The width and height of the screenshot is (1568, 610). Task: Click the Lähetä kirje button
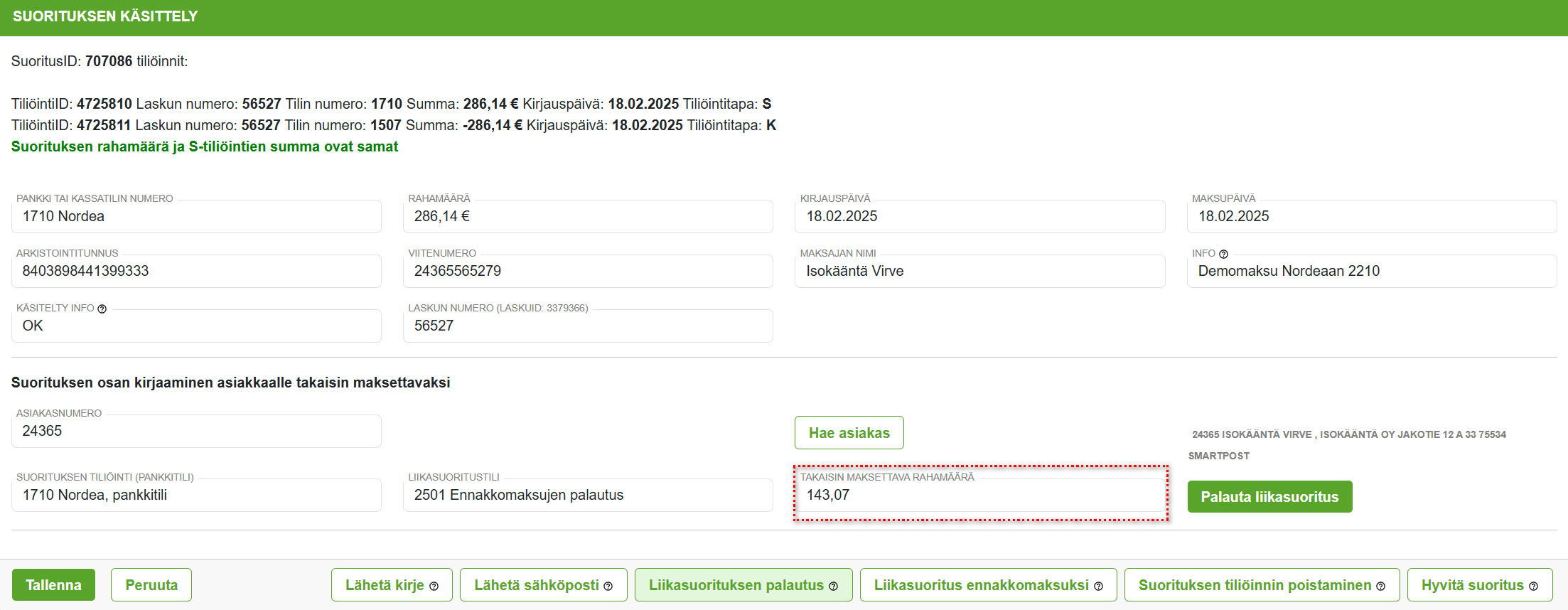click(x=392, y=585)
